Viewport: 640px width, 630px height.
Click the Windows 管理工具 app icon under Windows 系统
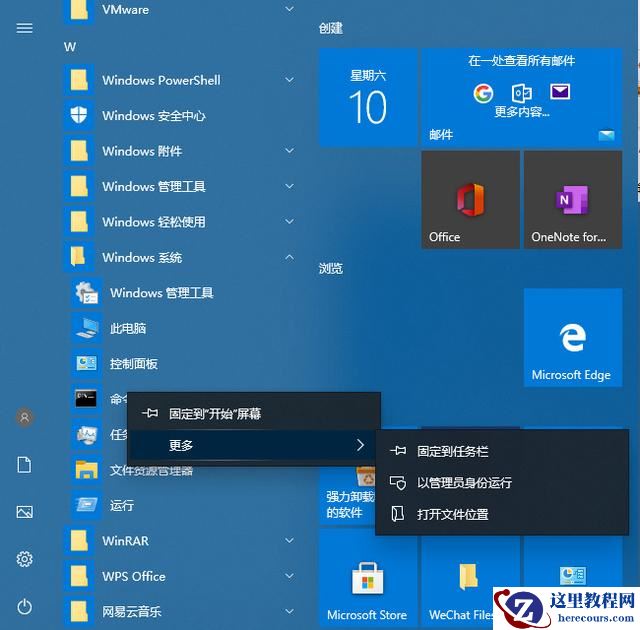click(x=87, y=293)
